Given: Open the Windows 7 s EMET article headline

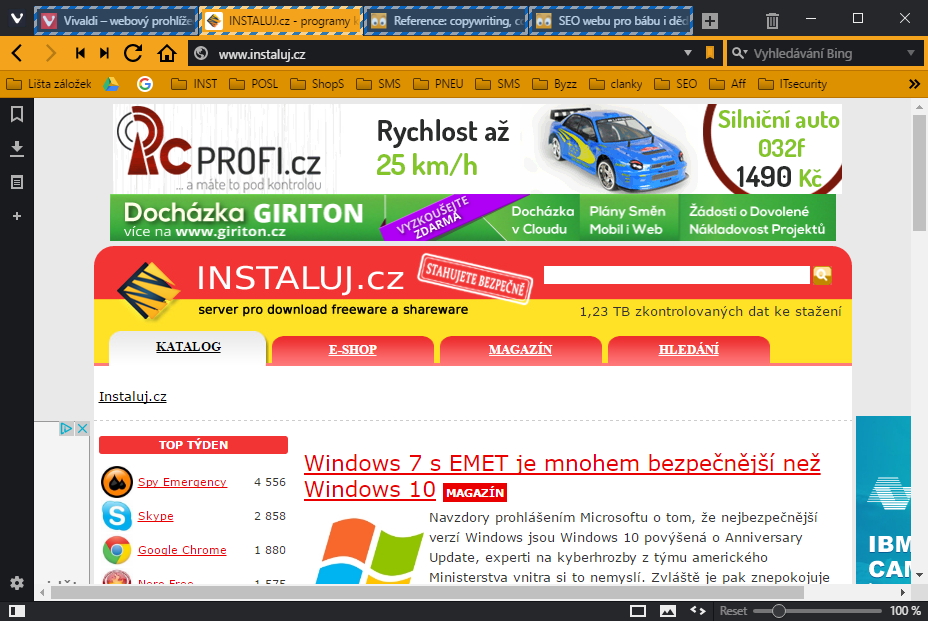Looking at the screenshot, I should click(x=562, y=477).
